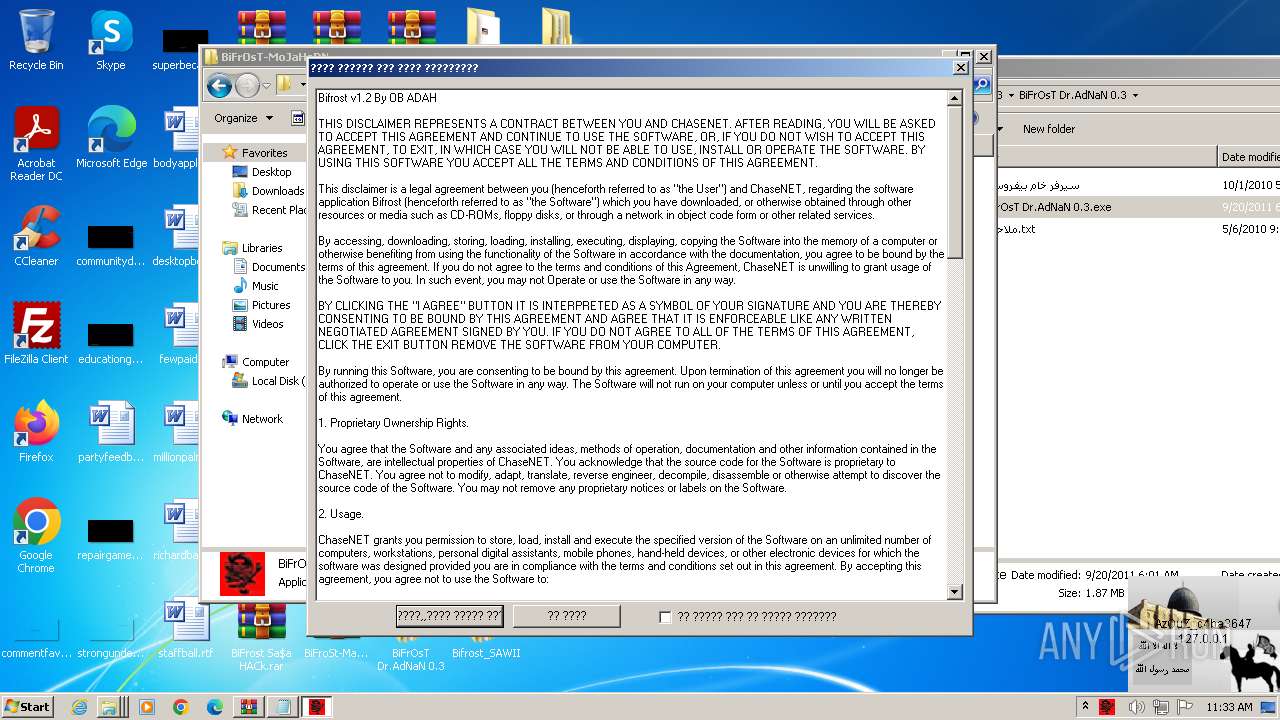Select Downloads in navigation pane
The height and width of the screenshot is (720, 1280).
pos(277,191)
